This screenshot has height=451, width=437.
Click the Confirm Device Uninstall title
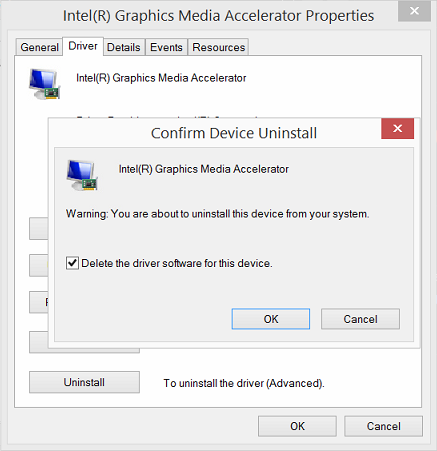234,133
